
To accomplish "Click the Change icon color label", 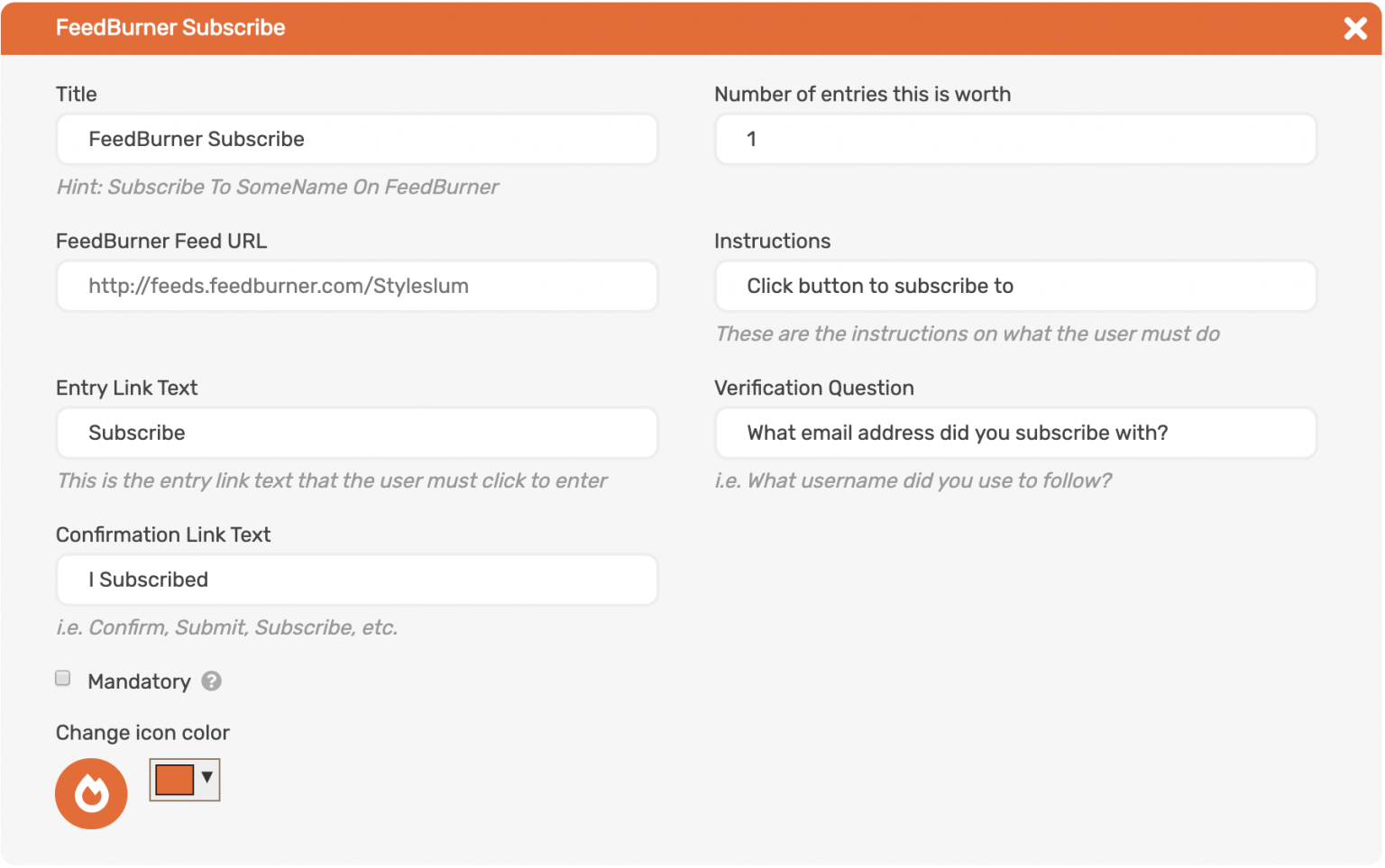I will tap(142, 733).
